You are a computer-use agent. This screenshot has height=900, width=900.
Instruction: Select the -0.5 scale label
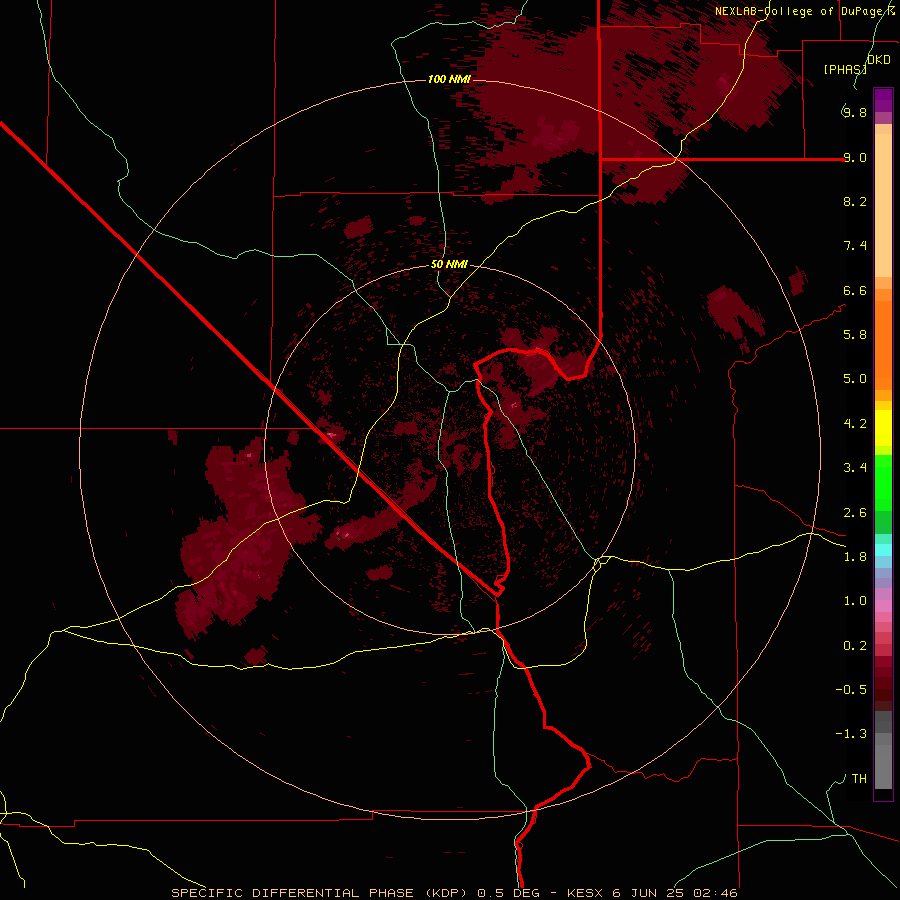851,690
